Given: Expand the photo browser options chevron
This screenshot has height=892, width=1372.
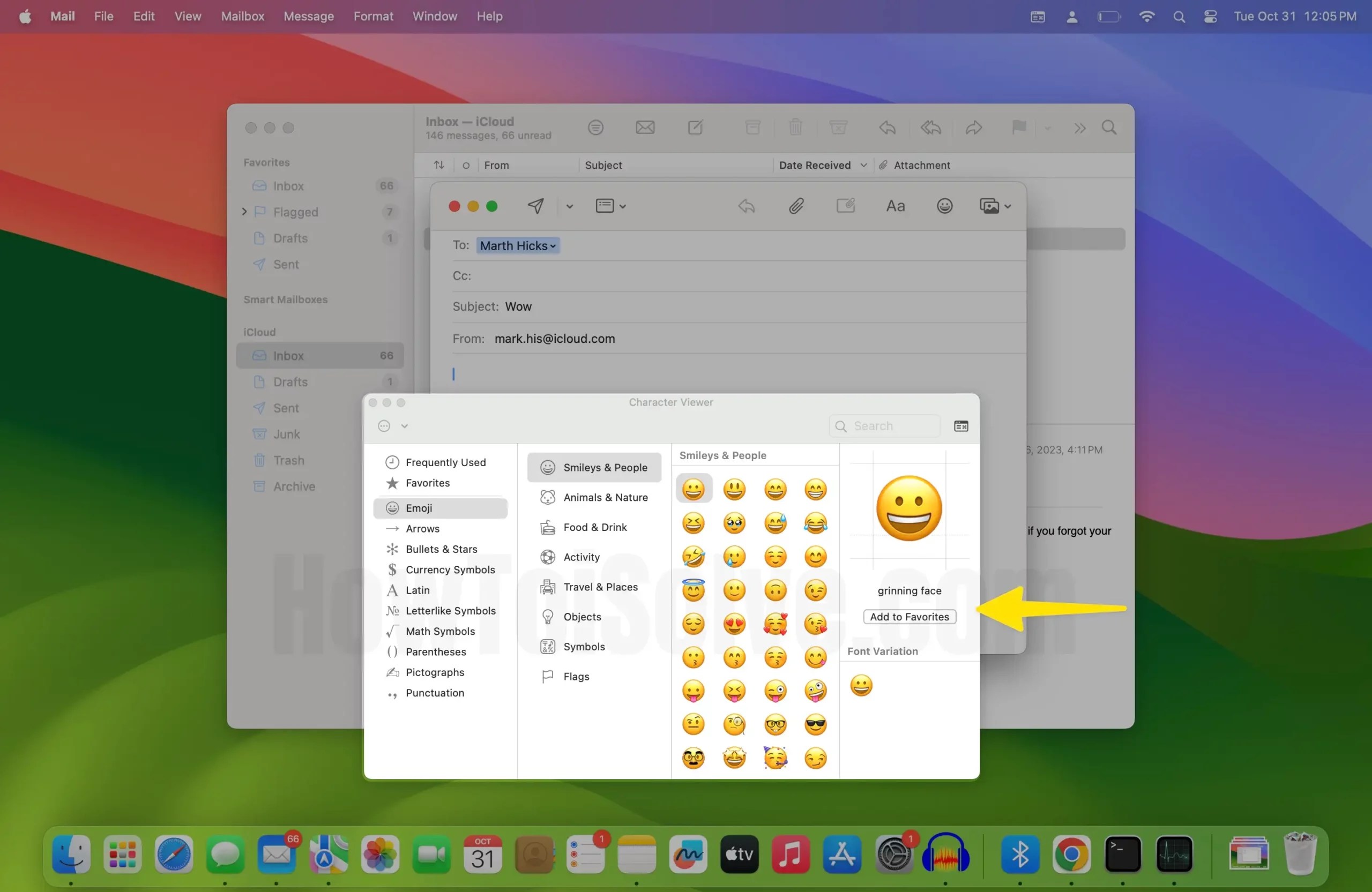Looking at the screenshot, I should coord(1008,206).
